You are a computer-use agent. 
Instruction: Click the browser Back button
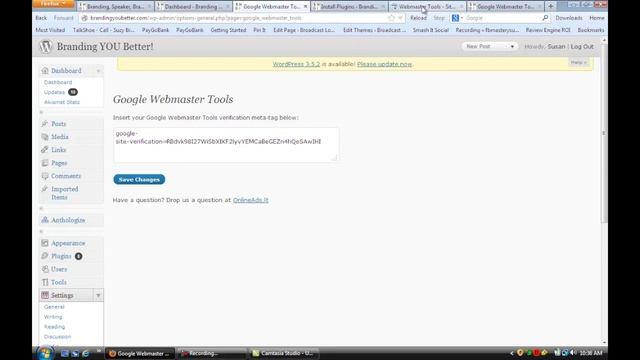point(41,18)
